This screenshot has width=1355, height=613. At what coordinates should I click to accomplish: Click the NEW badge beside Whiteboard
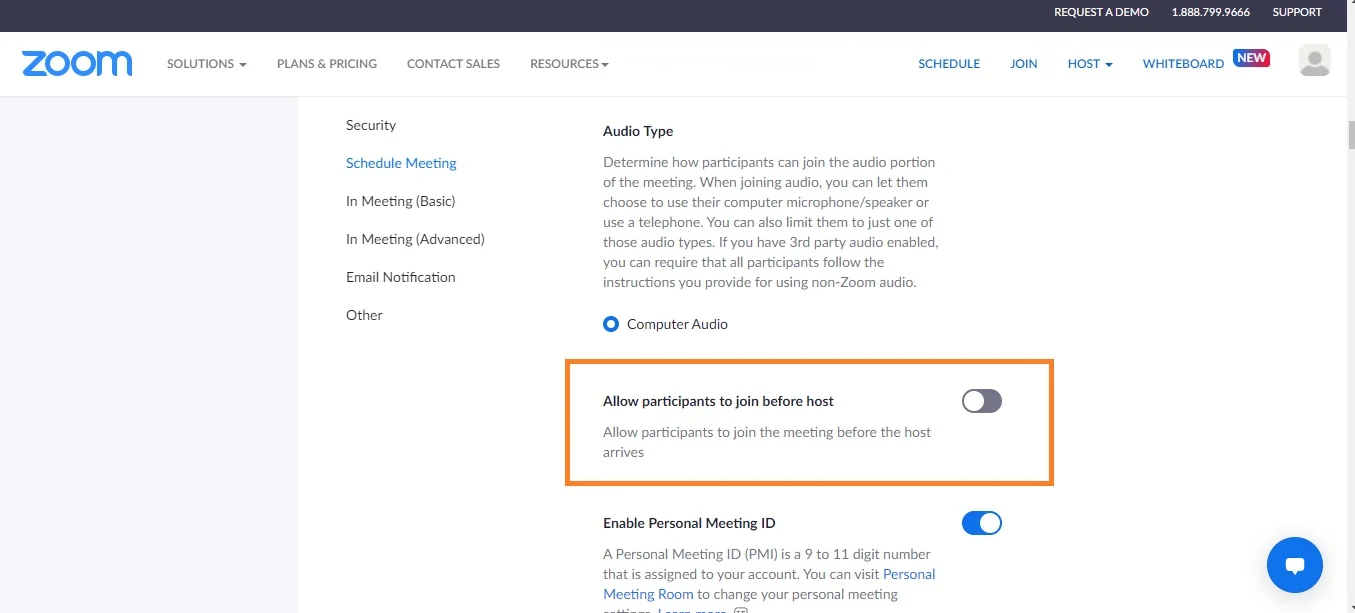pos(1251,58)
